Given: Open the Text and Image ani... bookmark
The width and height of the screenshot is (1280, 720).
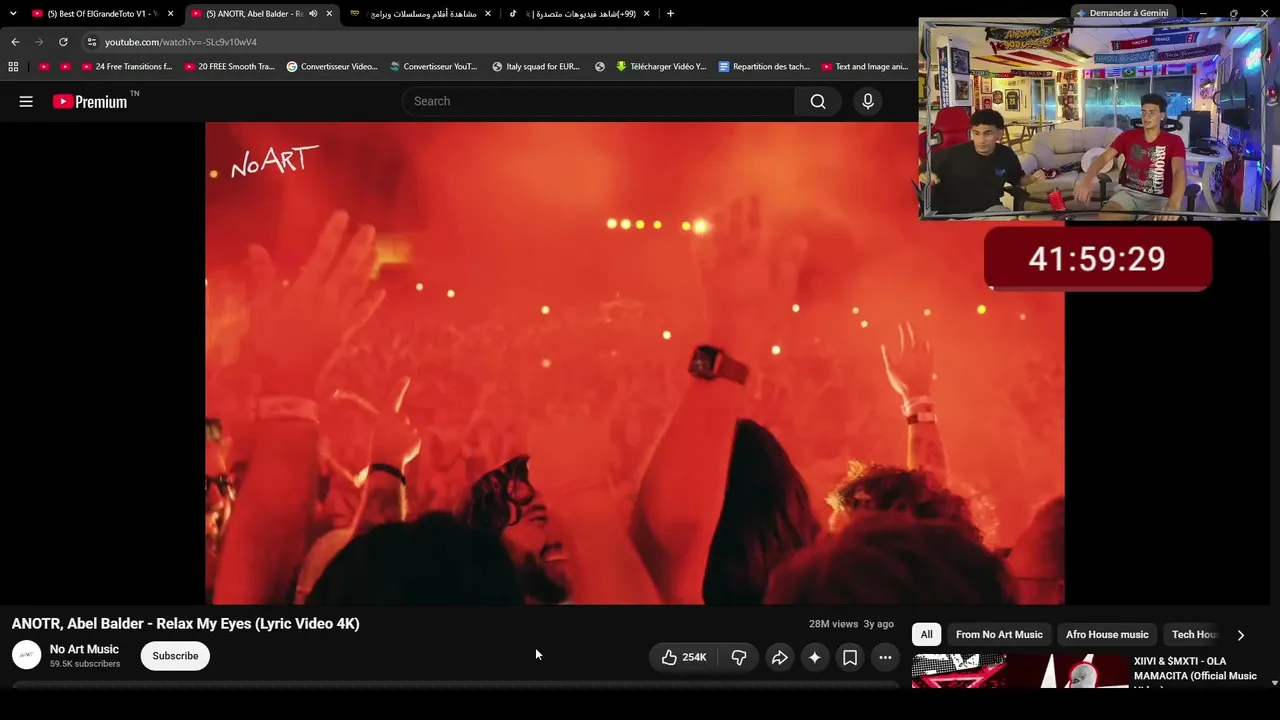Looking at the screenshot, I should pos(865,67).
